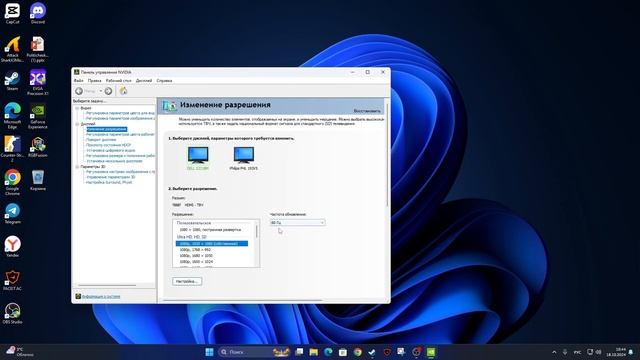Screen dimensions: 640x360
Task: Click the notification bell in tray
Action: tap(631, 352)
